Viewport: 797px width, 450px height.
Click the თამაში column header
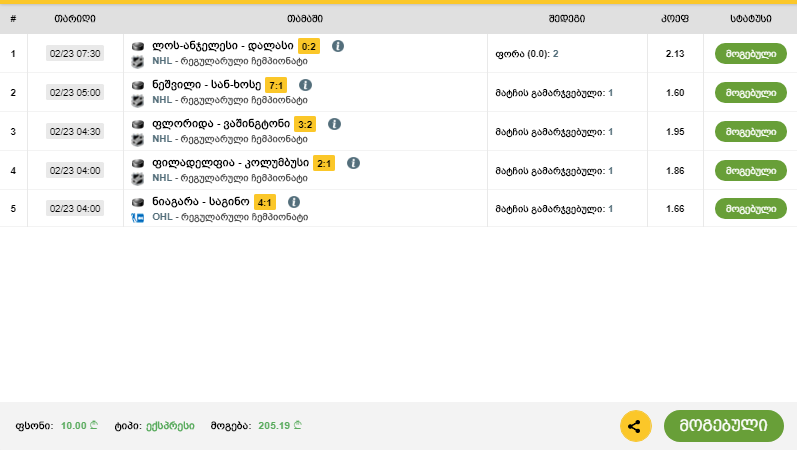click(305, 19)
